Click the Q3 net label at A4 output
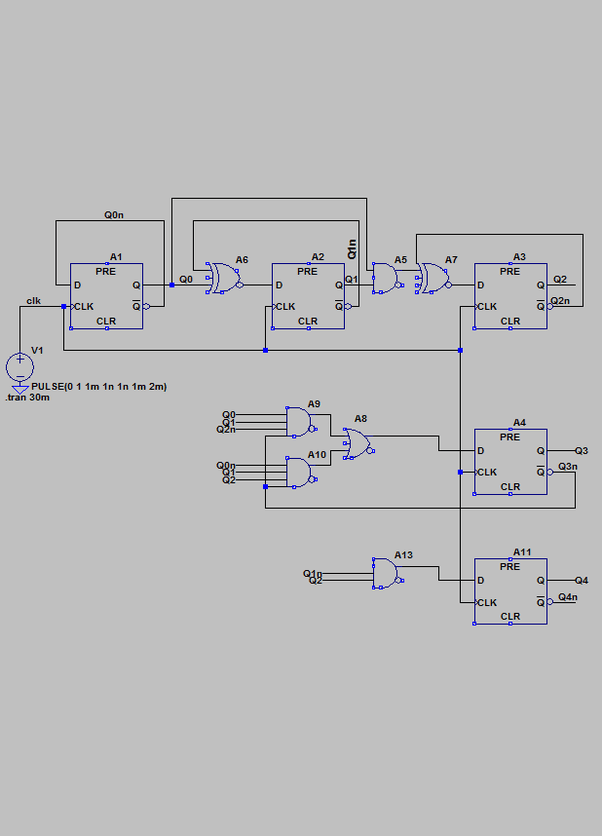This screenshot has width=602, height=836. (x=582, y=451)
